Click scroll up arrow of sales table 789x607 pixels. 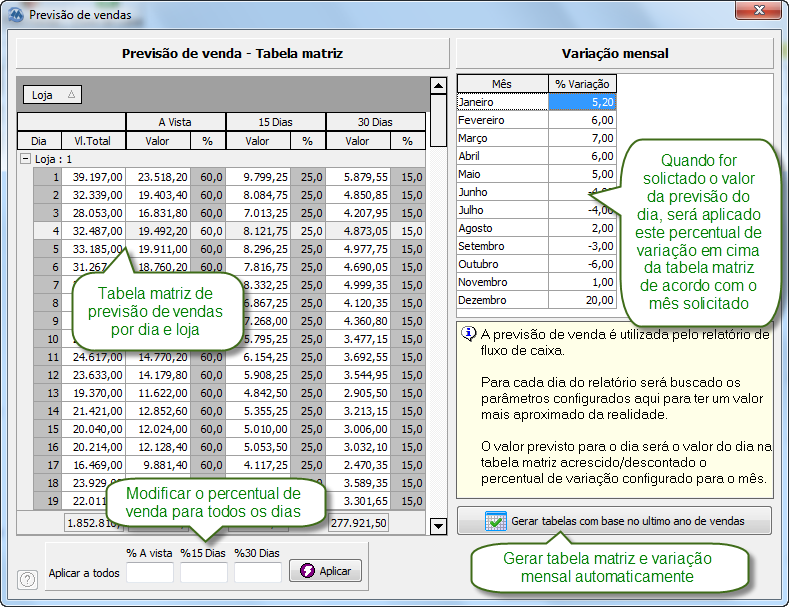[439, 86]
